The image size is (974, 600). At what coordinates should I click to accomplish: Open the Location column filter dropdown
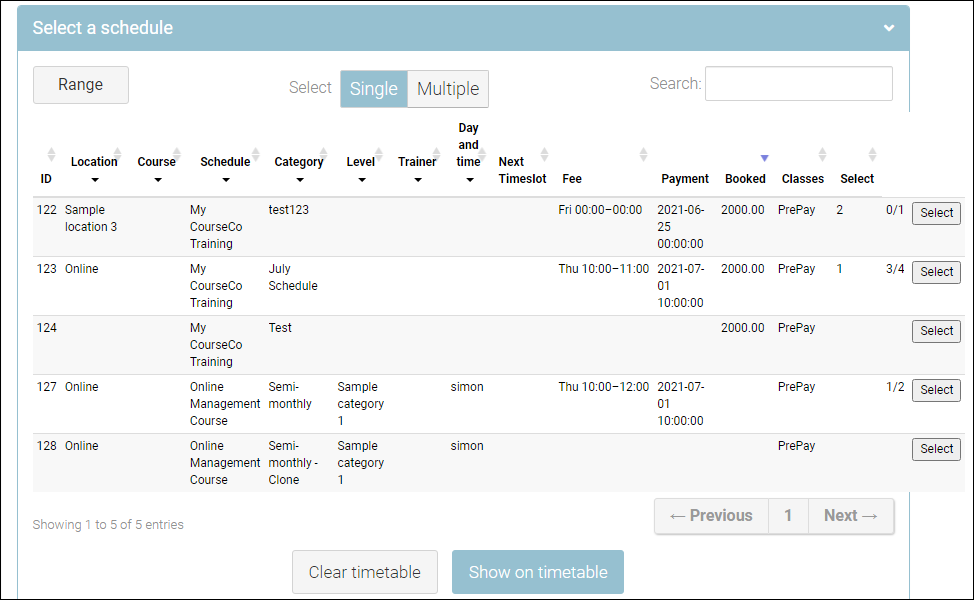coord(94,181)
